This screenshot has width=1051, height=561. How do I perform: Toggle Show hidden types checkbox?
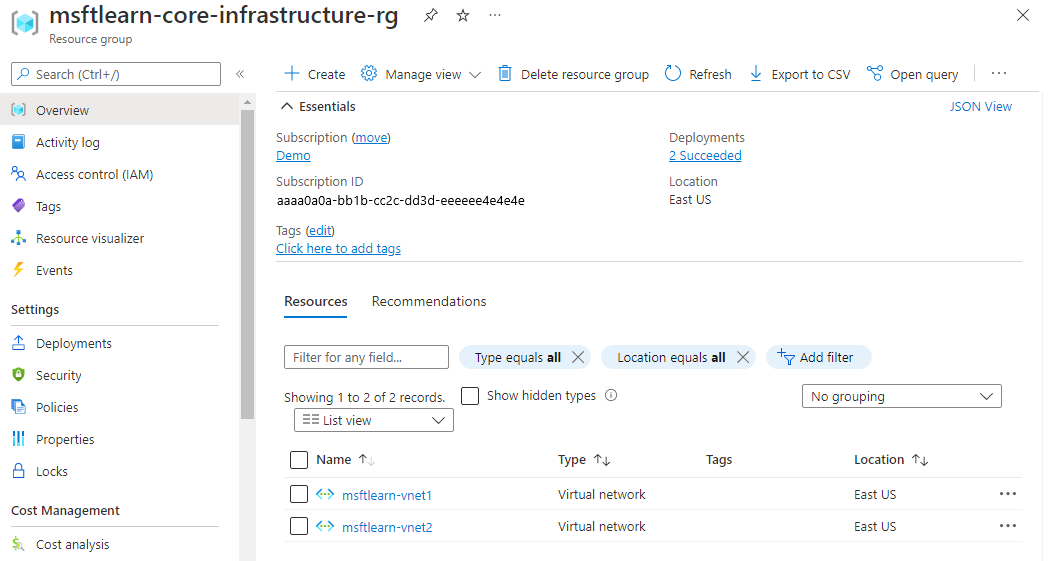[x=470, y=395]
